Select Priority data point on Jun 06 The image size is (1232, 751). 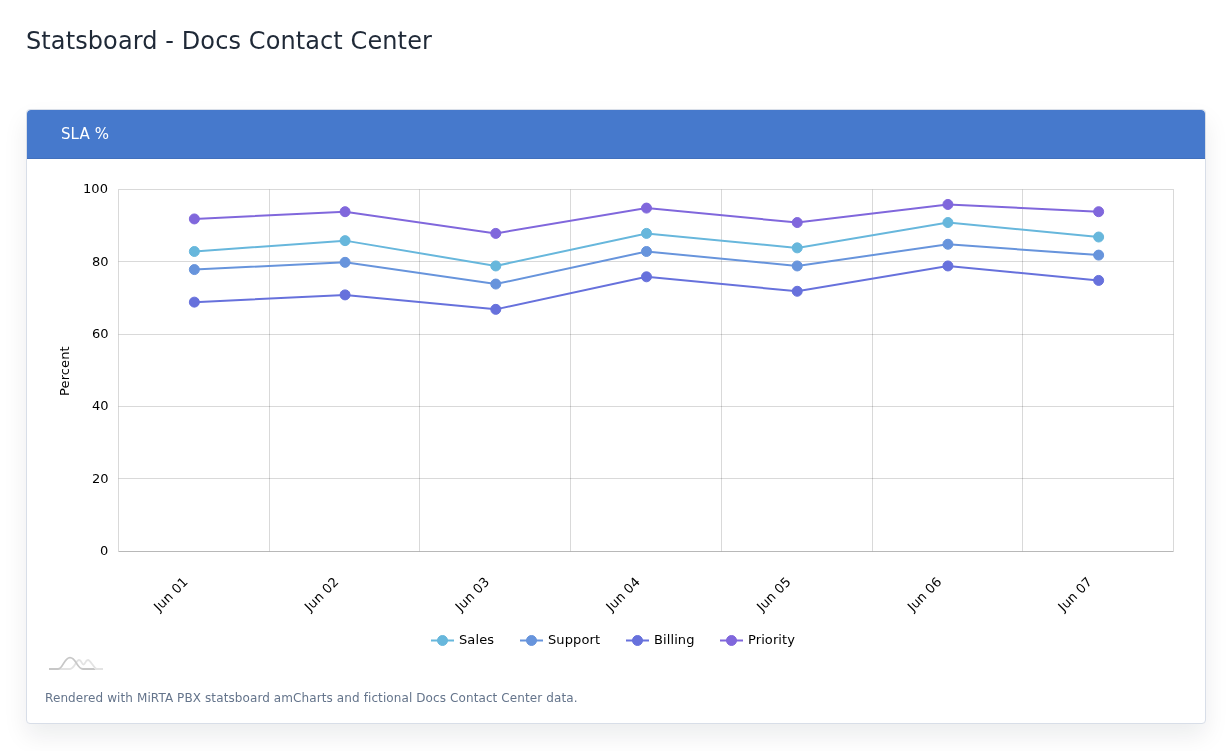[x=948, y=205]
